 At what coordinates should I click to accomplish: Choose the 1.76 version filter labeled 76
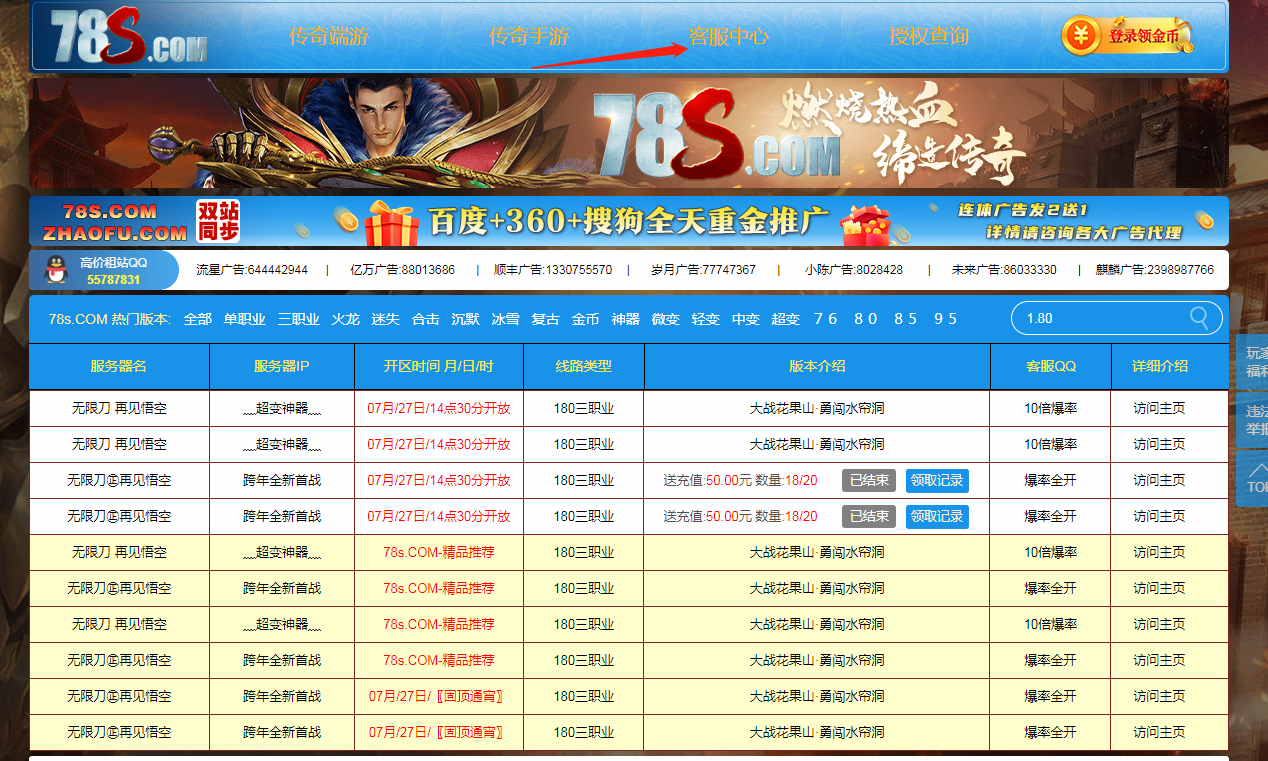pos(825,319)
